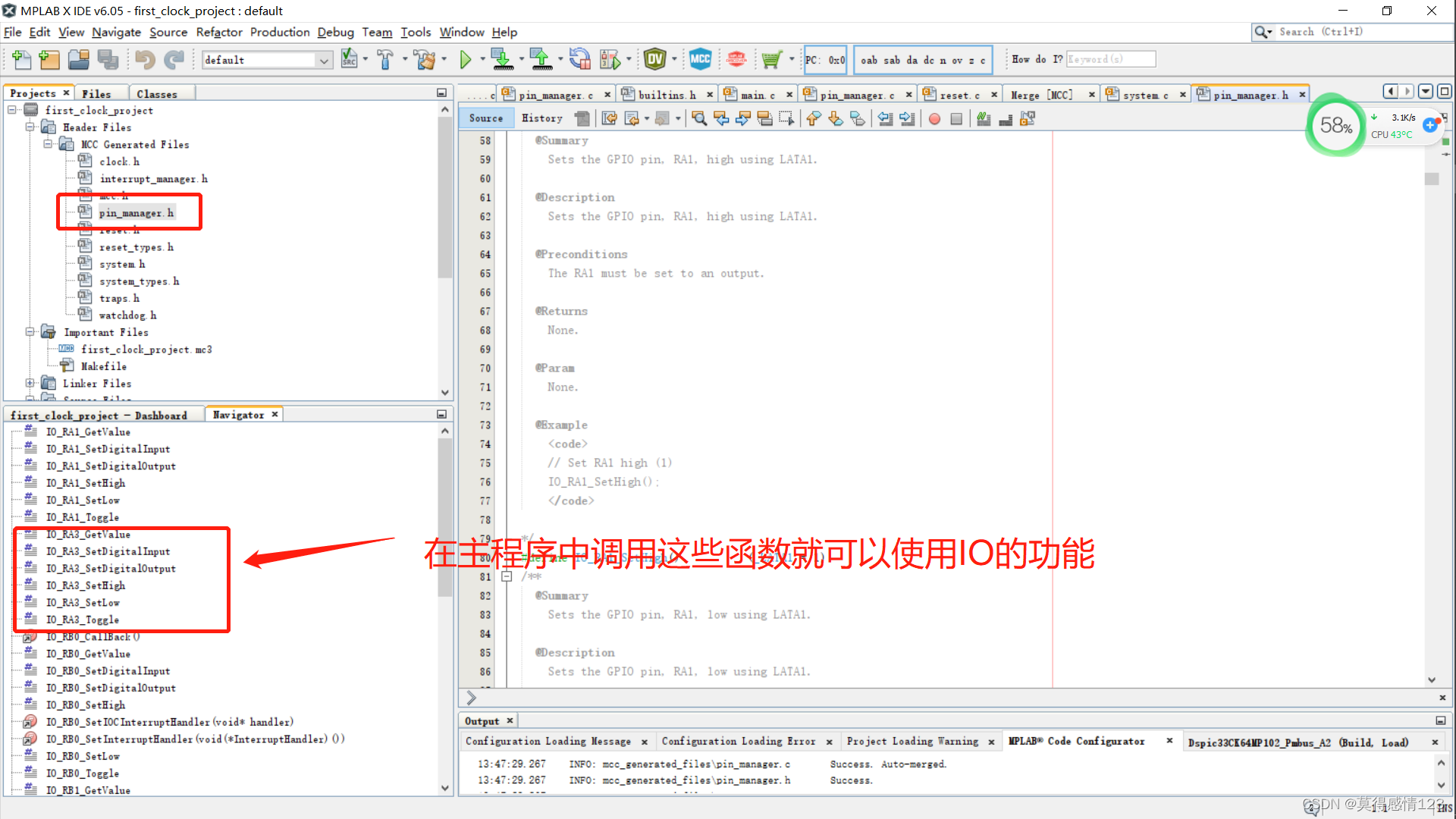
Task: Select IO_RA3_Toggle in the Navigator
Action: (x=82, y=620)
